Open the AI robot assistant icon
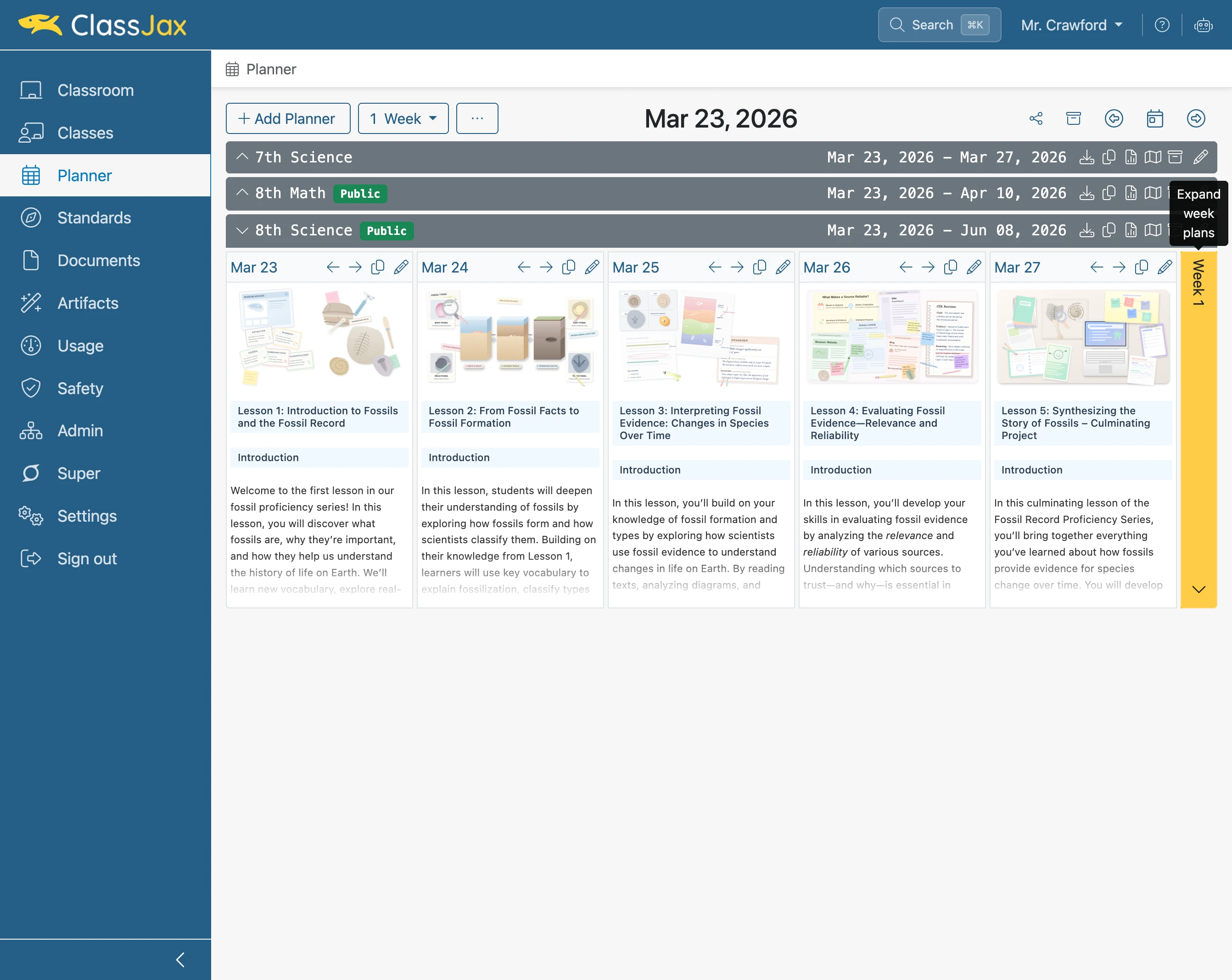The image size is (1232, 980). [x=1204, y=25]
